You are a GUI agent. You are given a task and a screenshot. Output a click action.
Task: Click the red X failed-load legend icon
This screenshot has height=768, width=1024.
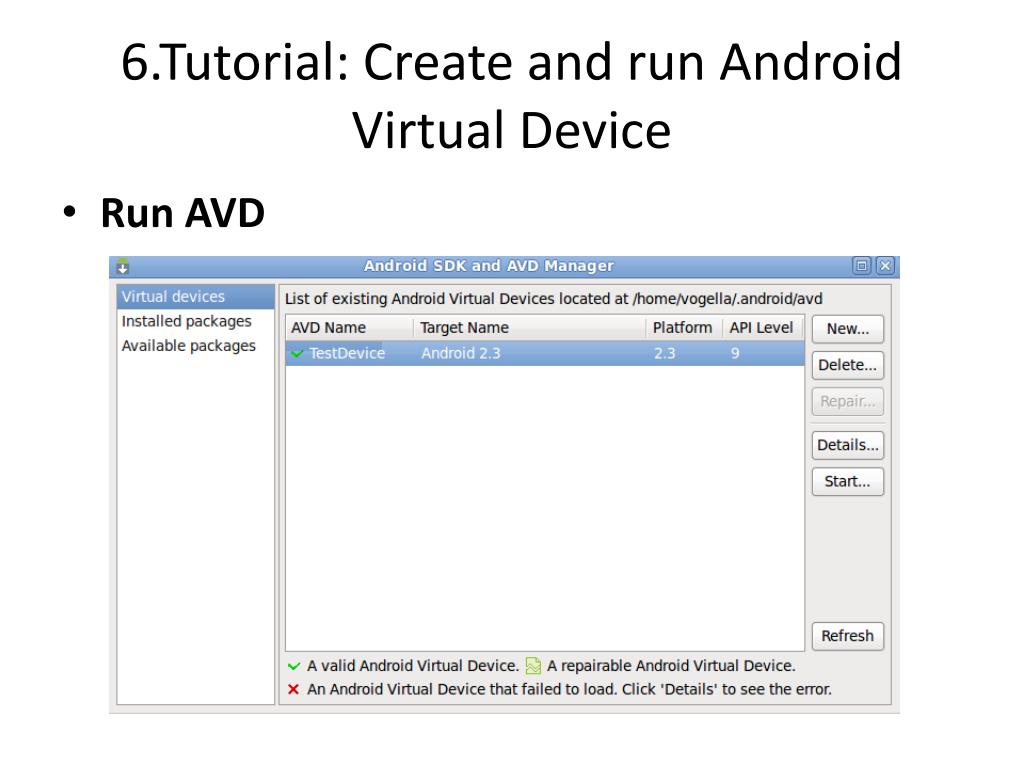[293, 689]
